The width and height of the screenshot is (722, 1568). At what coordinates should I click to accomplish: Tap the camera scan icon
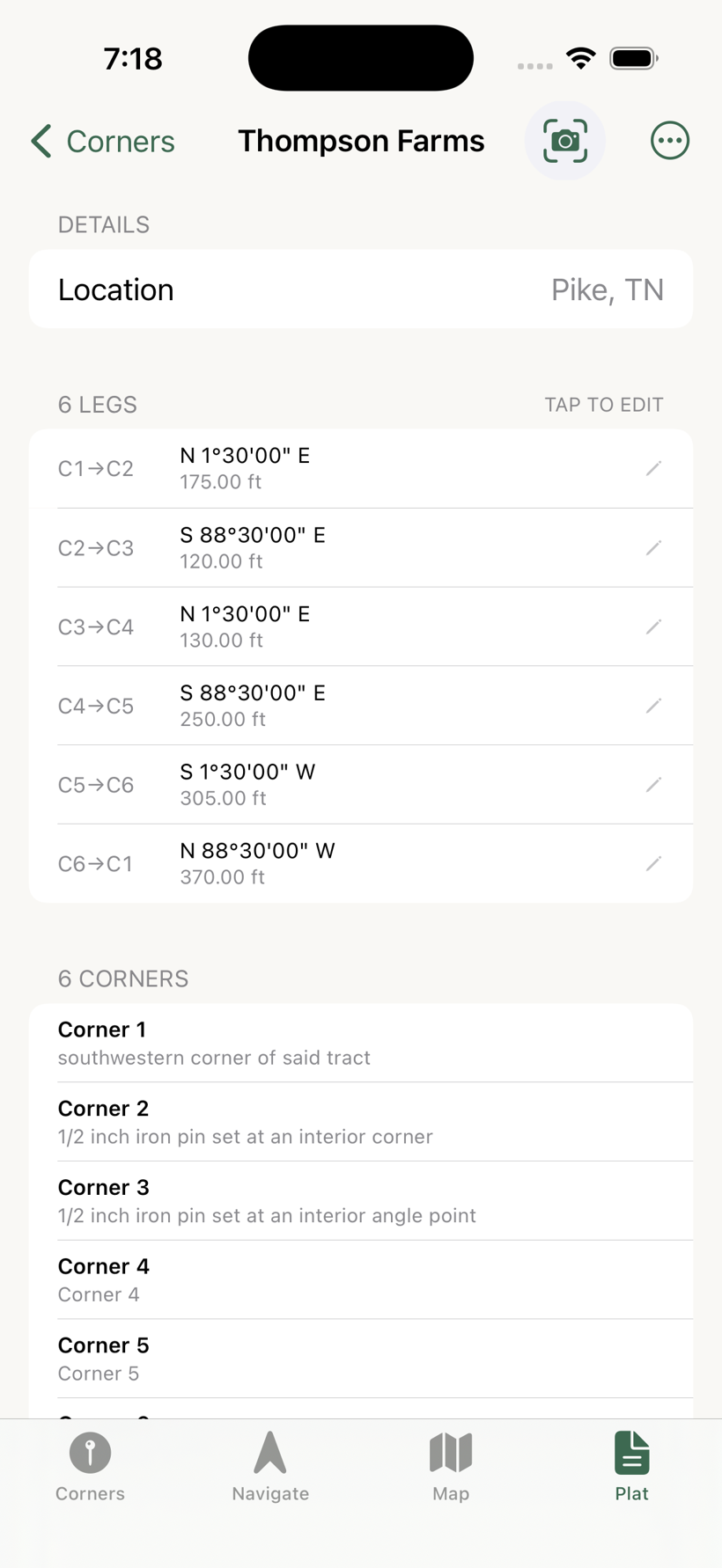point(564,141)
